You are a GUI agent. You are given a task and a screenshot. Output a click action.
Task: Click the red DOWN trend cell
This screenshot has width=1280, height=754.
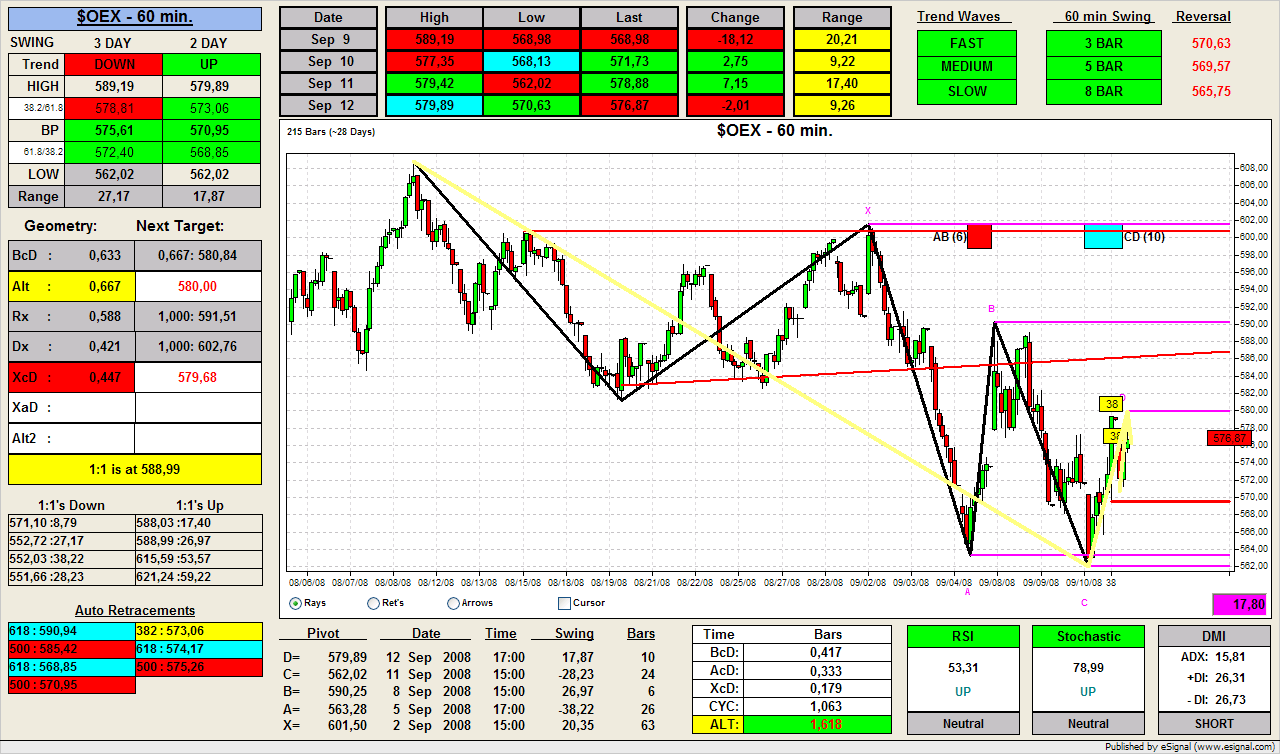tap(113, 64)
